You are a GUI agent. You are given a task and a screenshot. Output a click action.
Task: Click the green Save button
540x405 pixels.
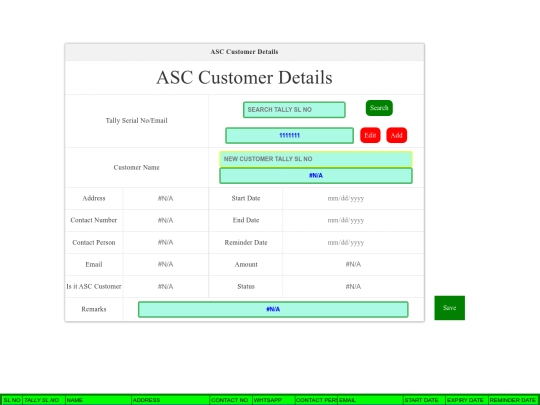click(x=449, y=308)
